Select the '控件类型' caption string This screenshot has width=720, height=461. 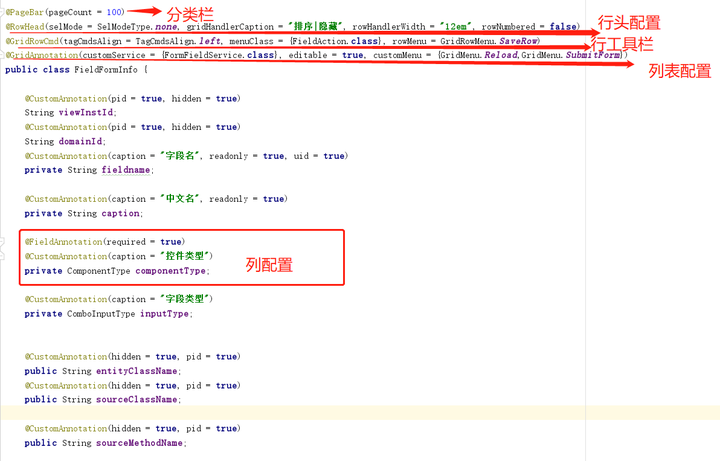[x=185, y=256]
